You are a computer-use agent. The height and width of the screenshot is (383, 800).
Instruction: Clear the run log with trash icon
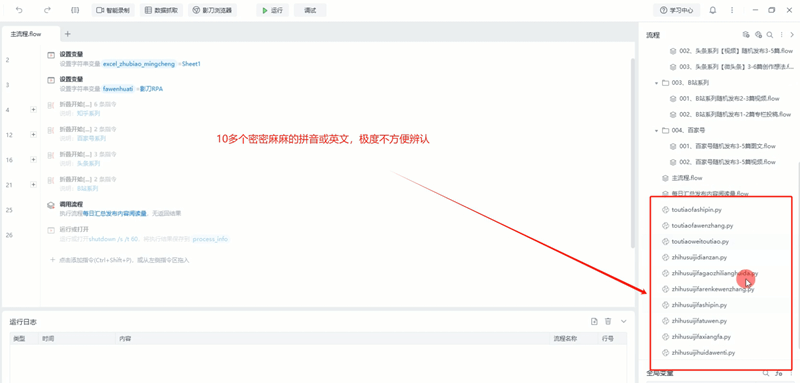[x=608, y=321]
